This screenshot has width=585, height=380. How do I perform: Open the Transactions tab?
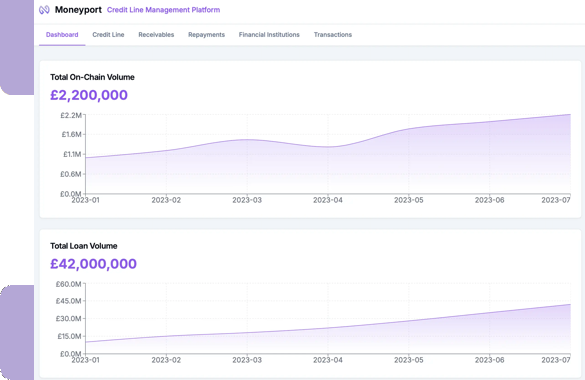pyautogui.click(x=332, y=35)
